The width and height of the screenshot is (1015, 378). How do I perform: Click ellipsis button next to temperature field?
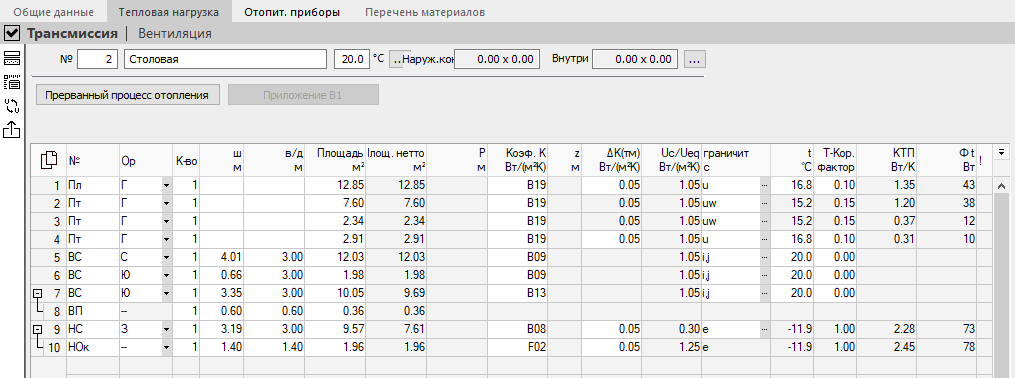395,59
